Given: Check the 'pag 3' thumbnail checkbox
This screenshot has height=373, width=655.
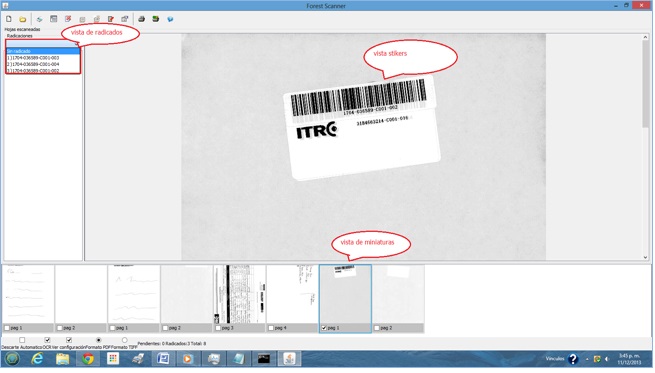Looking at the screenshot, I should (x=218, y=328).
